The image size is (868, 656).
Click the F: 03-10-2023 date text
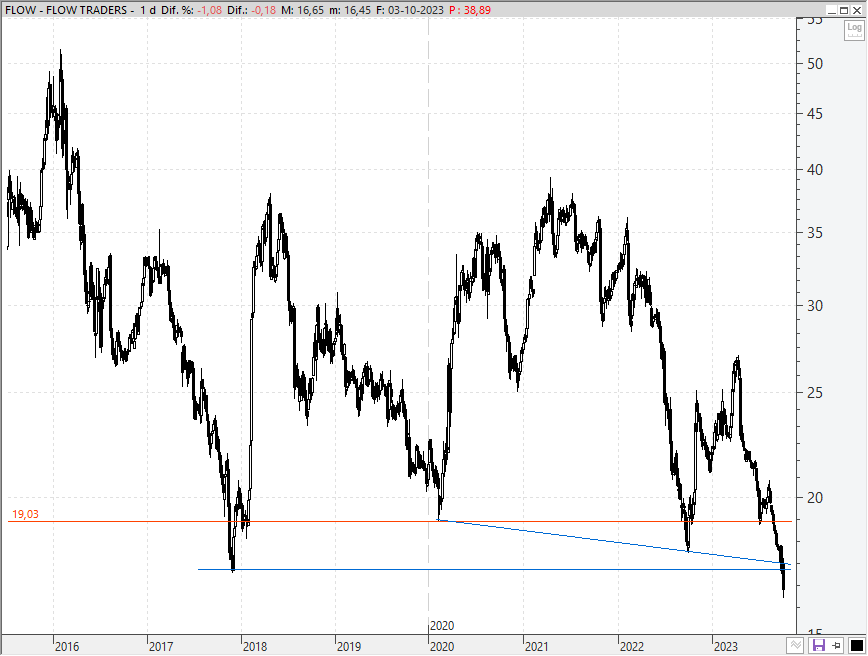[410, 10]
